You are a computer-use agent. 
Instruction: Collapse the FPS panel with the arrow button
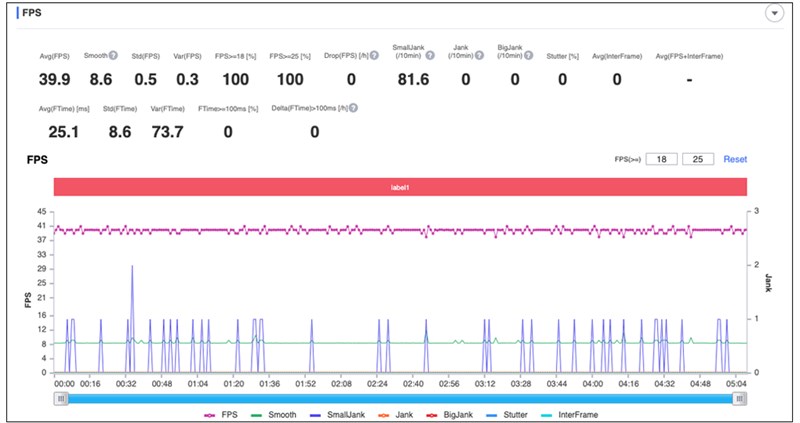(x=773, y=13)
